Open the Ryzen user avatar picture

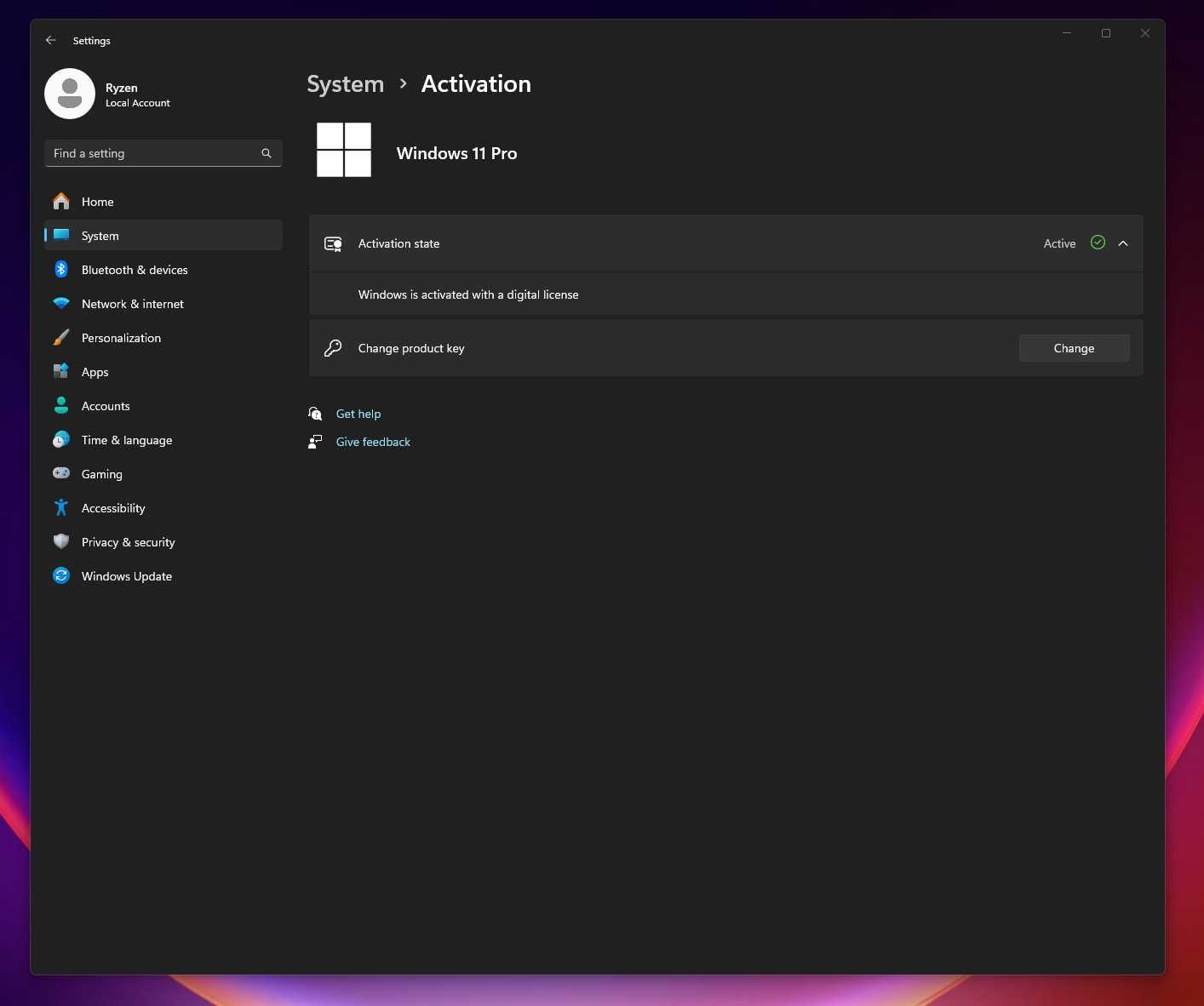click(70, 94)
